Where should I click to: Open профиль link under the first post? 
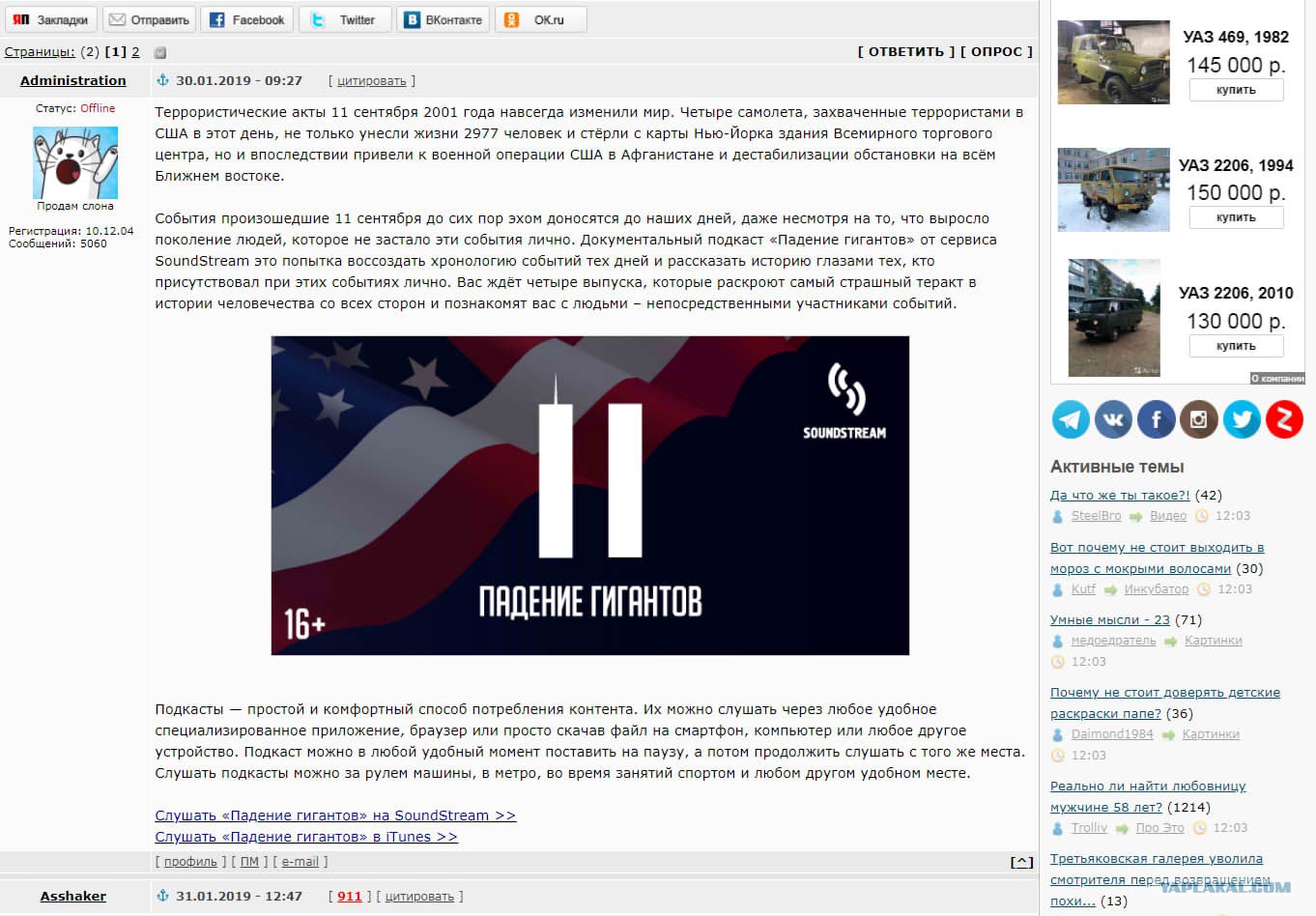tap(190, 862)
